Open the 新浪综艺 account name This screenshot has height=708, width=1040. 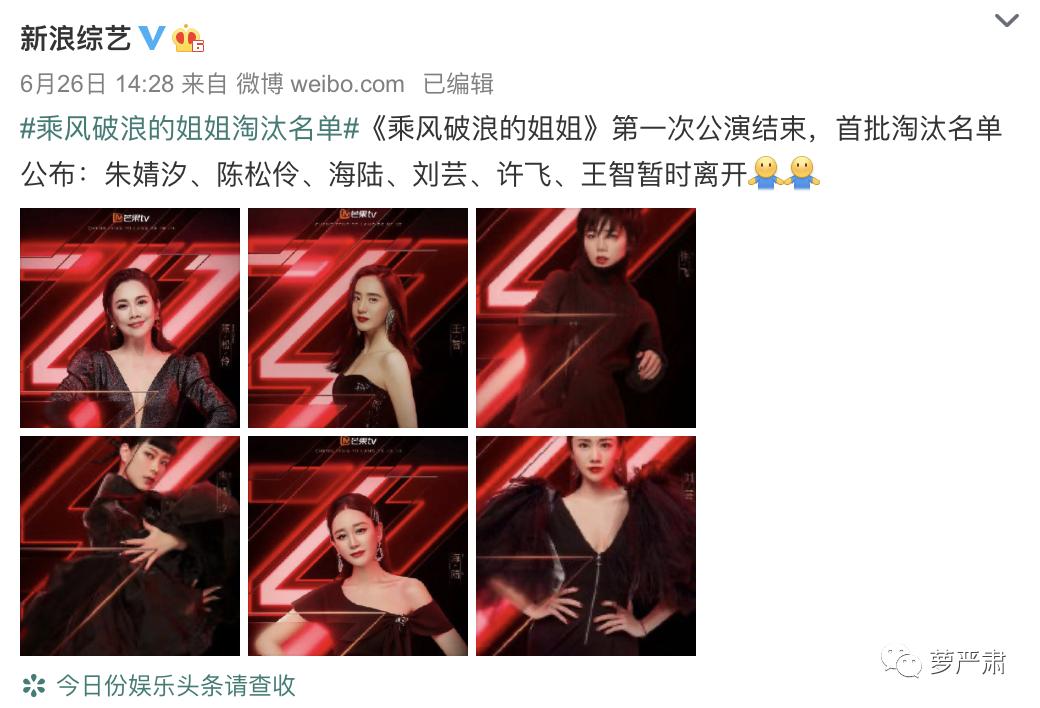[x=76, y=38]
